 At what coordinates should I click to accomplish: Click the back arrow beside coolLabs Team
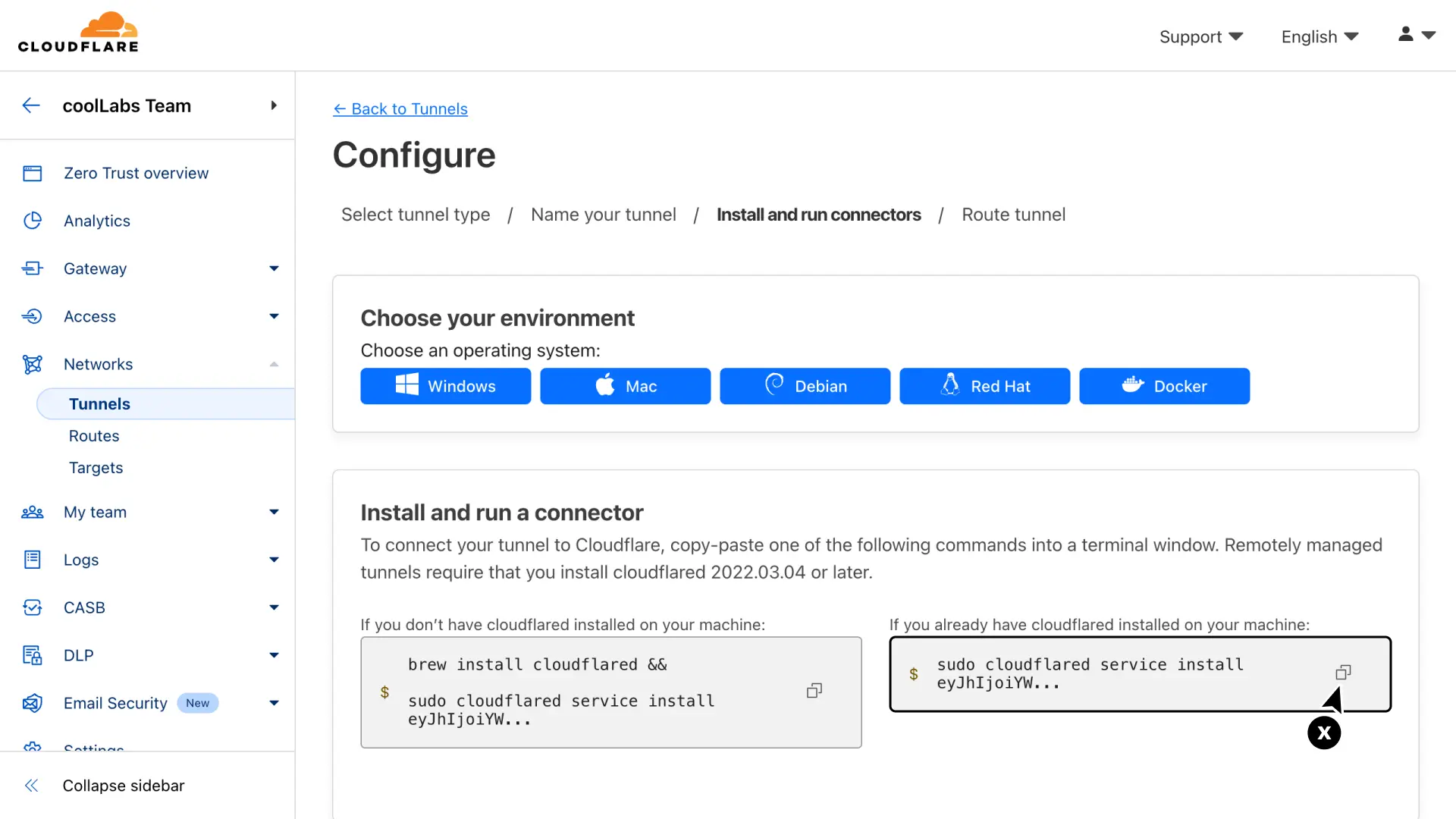tap(31, 105)
